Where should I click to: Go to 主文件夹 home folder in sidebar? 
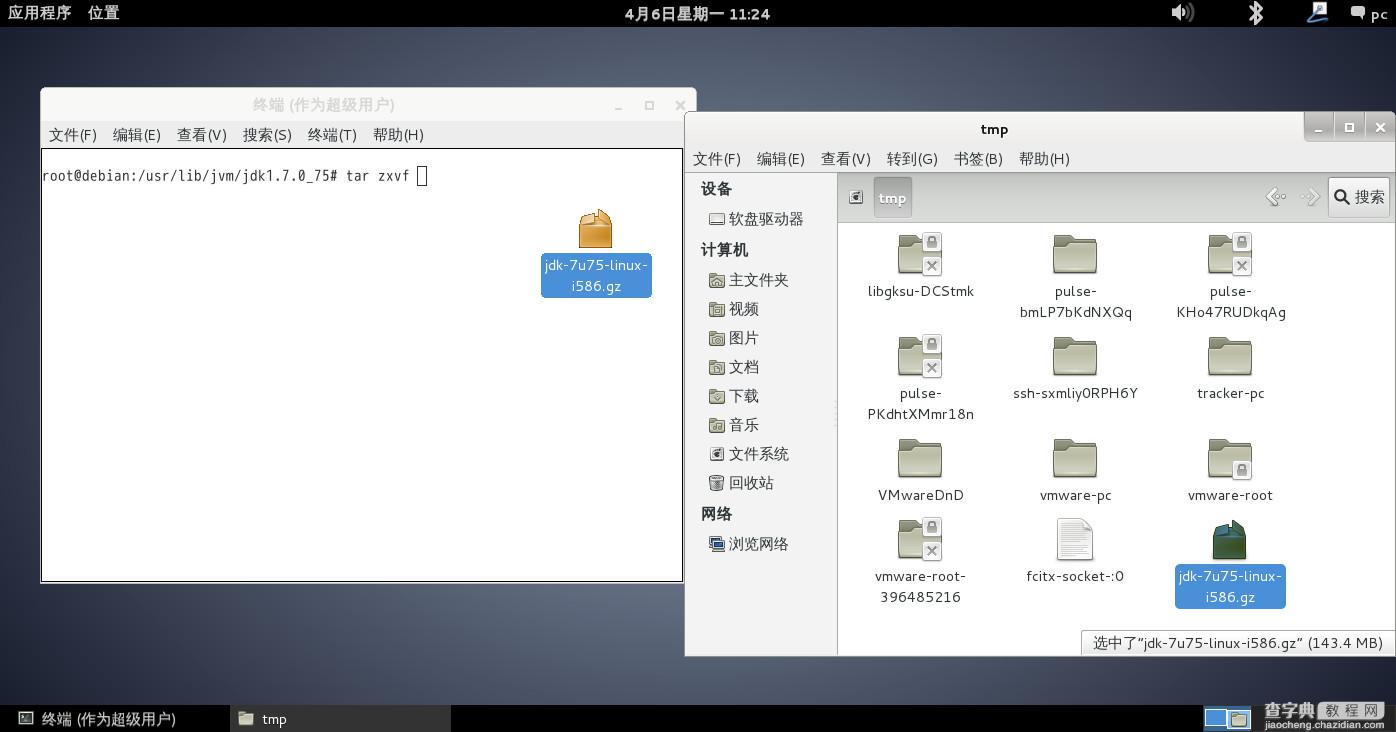pos(748,280)
